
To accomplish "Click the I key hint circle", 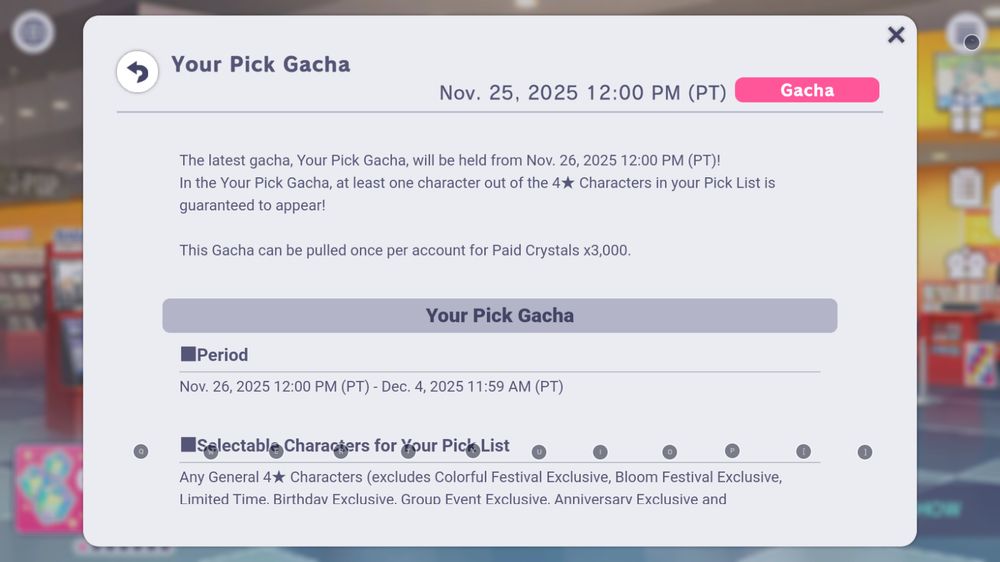I will coord(600,452).
